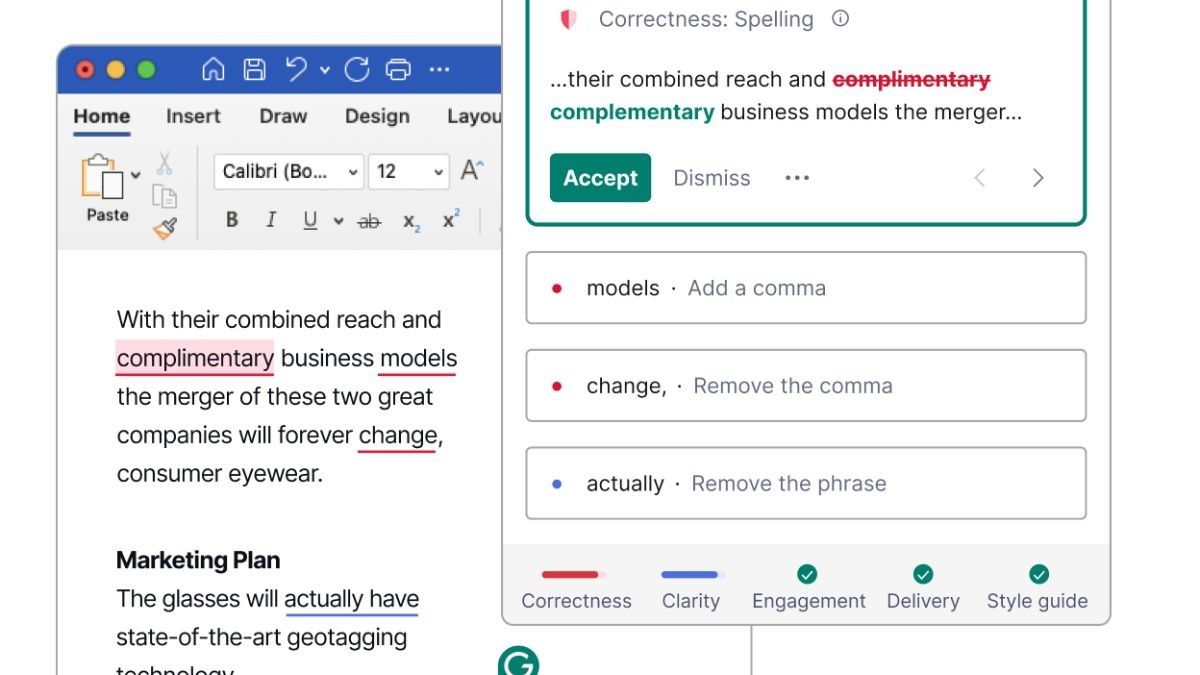
Task: Toggle subscript formatting
Action: pyautogui.click(x=412, y=222)
